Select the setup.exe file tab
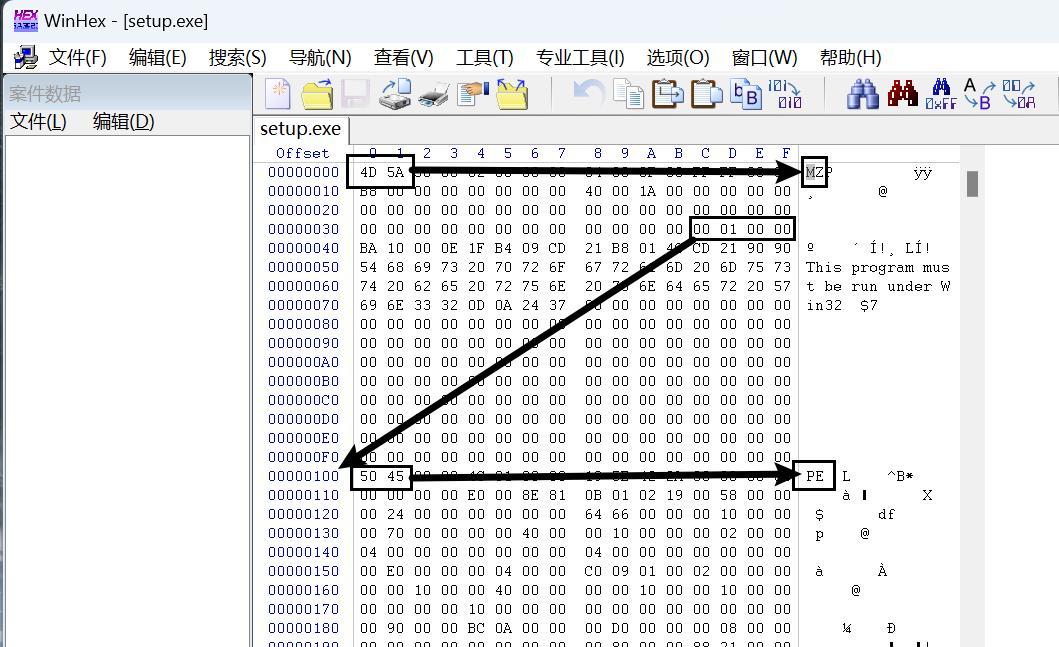 click(301, 128)
